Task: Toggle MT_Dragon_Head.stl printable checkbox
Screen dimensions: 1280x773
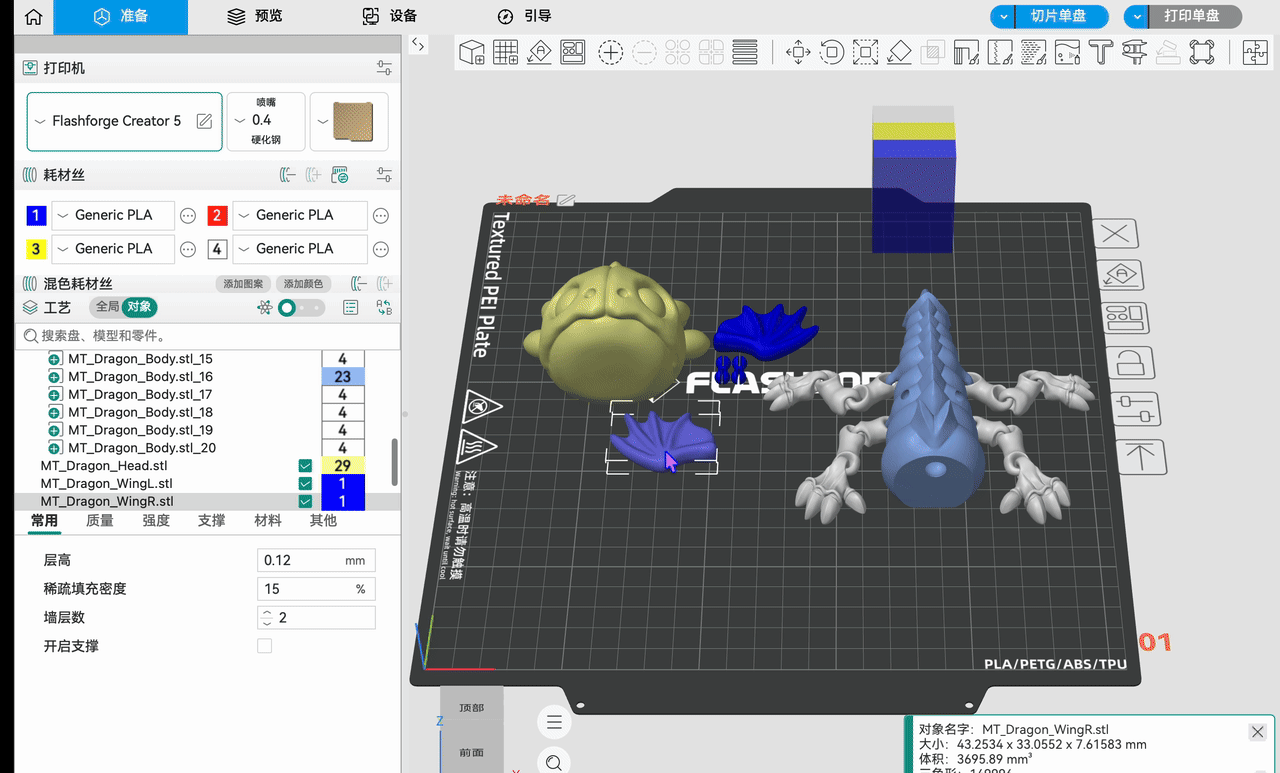Action: (305, 466)
